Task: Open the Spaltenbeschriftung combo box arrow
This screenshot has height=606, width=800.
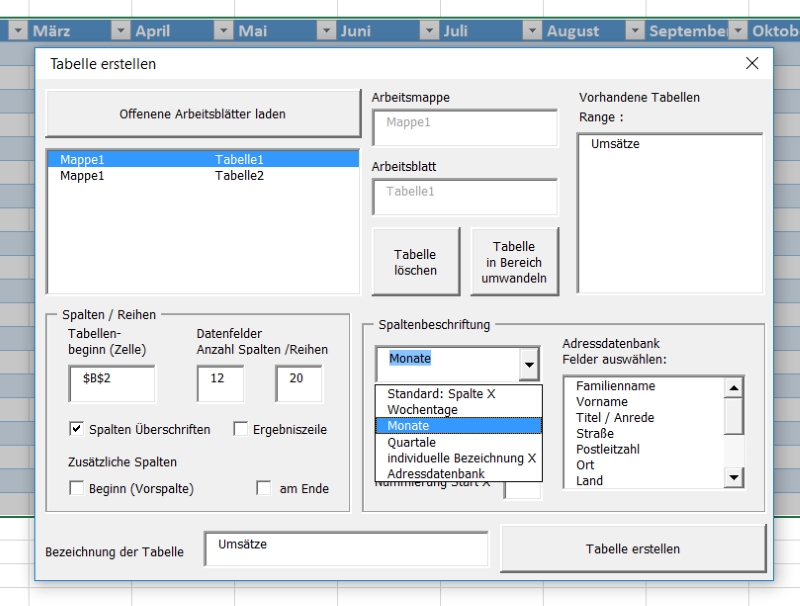Action: (x=529, y=365)
